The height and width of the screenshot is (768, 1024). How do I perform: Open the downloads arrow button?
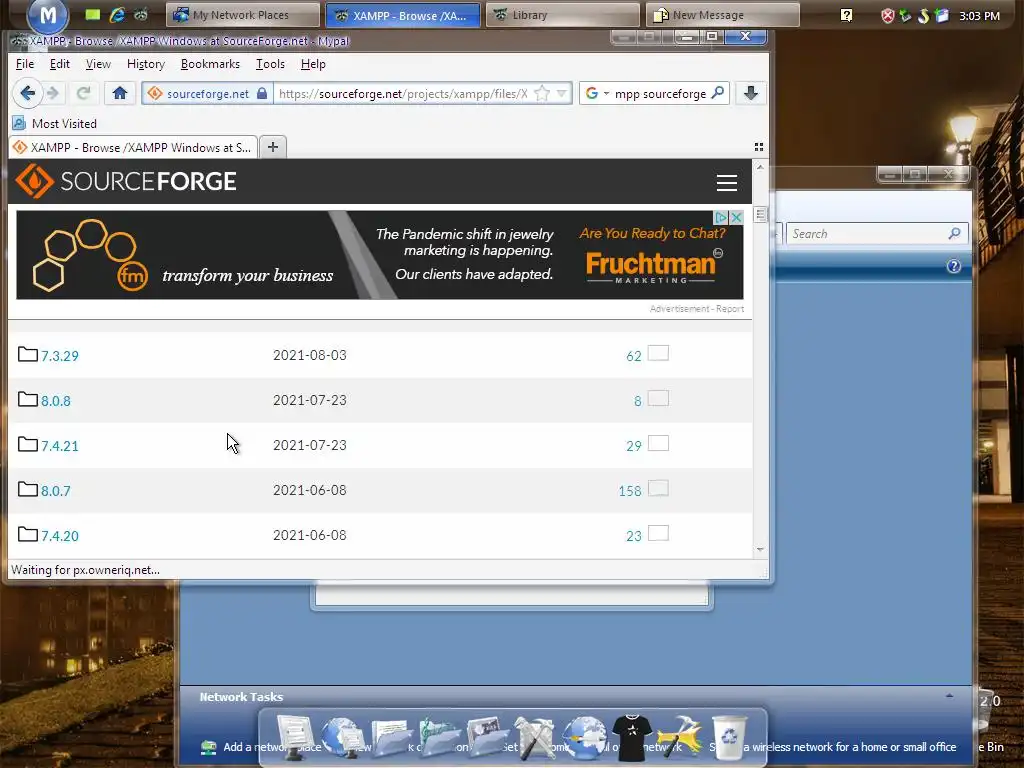pos(751,93)
